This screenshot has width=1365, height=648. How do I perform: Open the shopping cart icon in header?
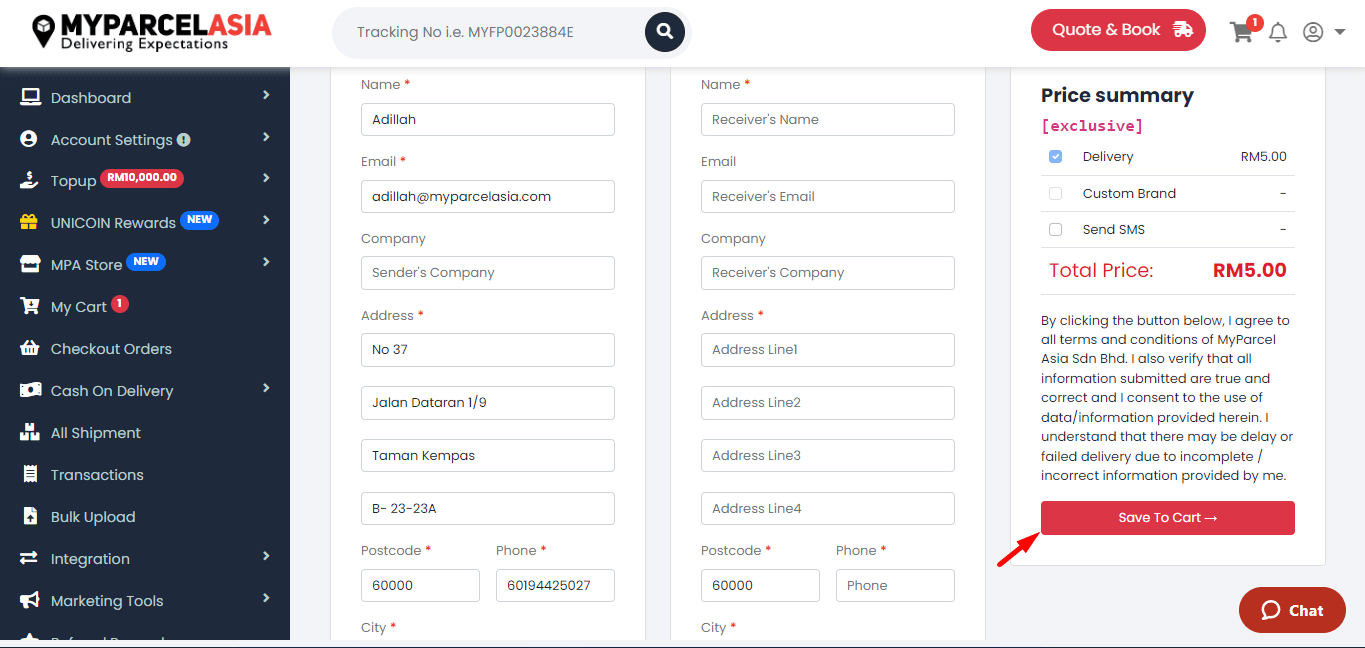[1241, 32]
